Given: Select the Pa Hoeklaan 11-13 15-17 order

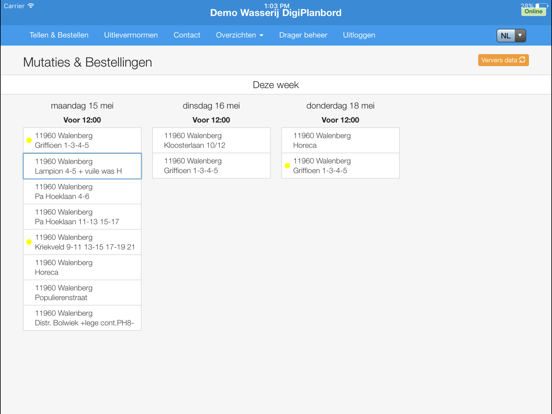Looking at the screenshot, I should click(82, 217).
